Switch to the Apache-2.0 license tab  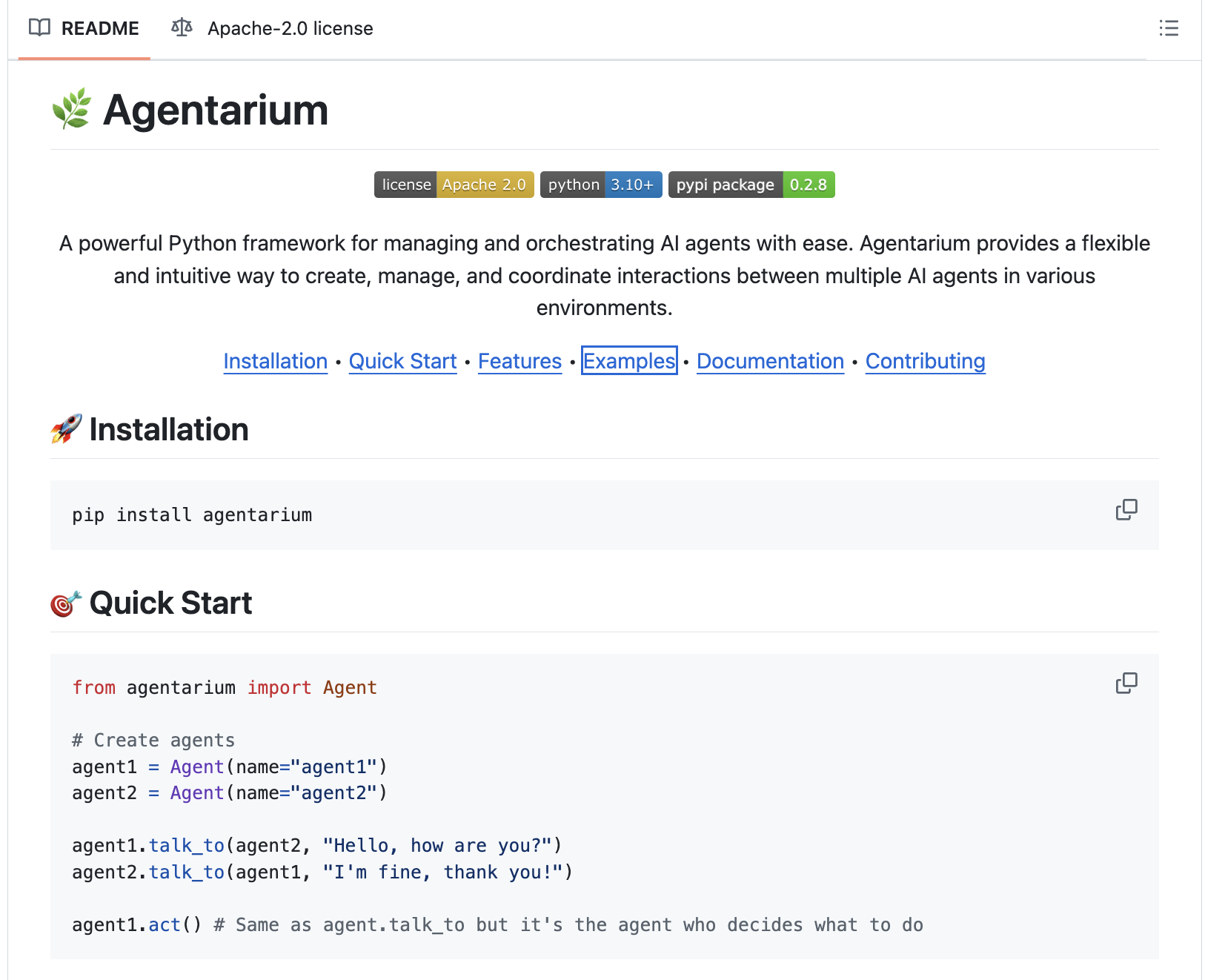click(290, 28)
